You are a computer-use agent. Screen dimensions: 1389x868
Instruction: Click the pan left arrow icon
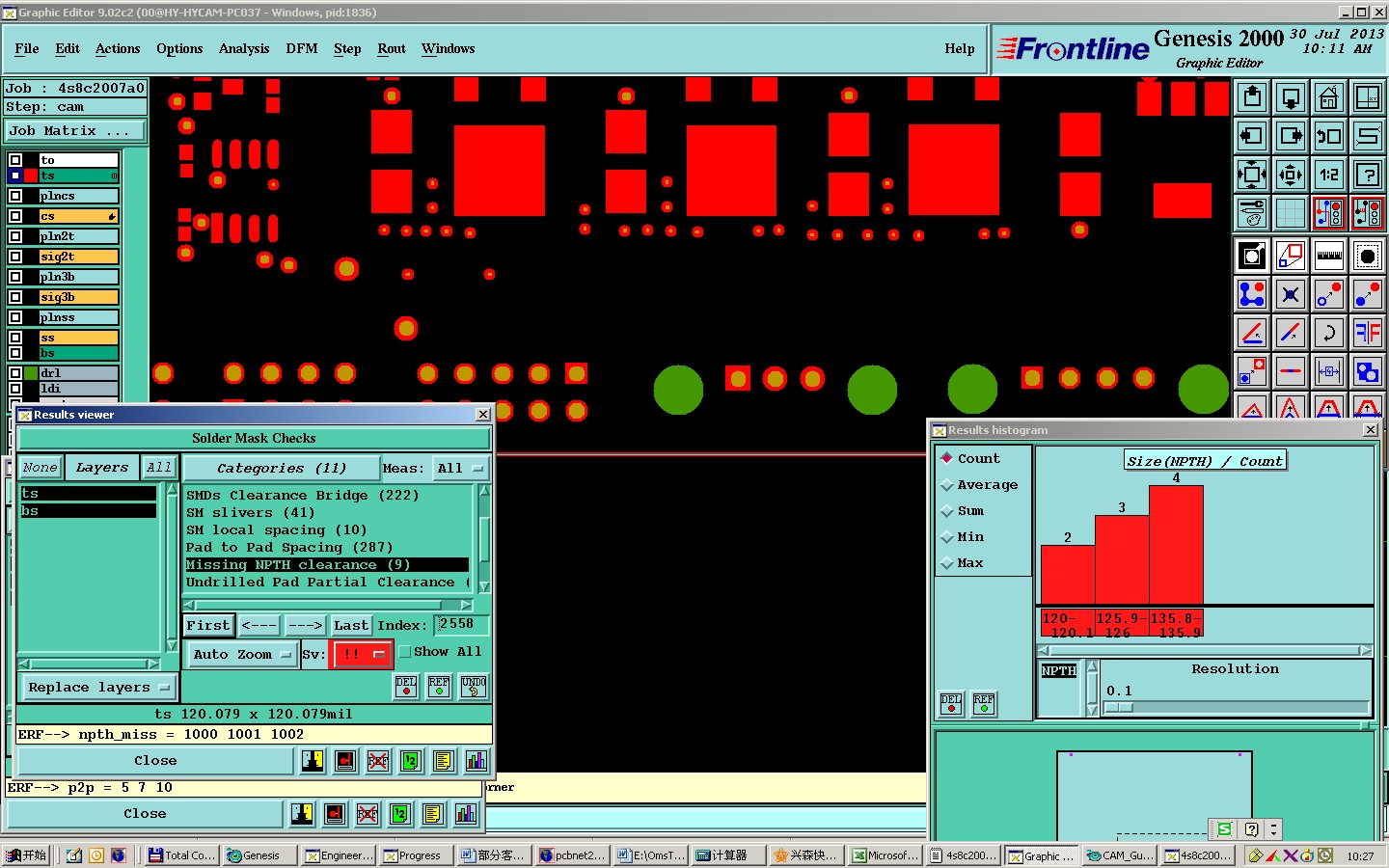pyautogui.click(x=1252, y=136)
